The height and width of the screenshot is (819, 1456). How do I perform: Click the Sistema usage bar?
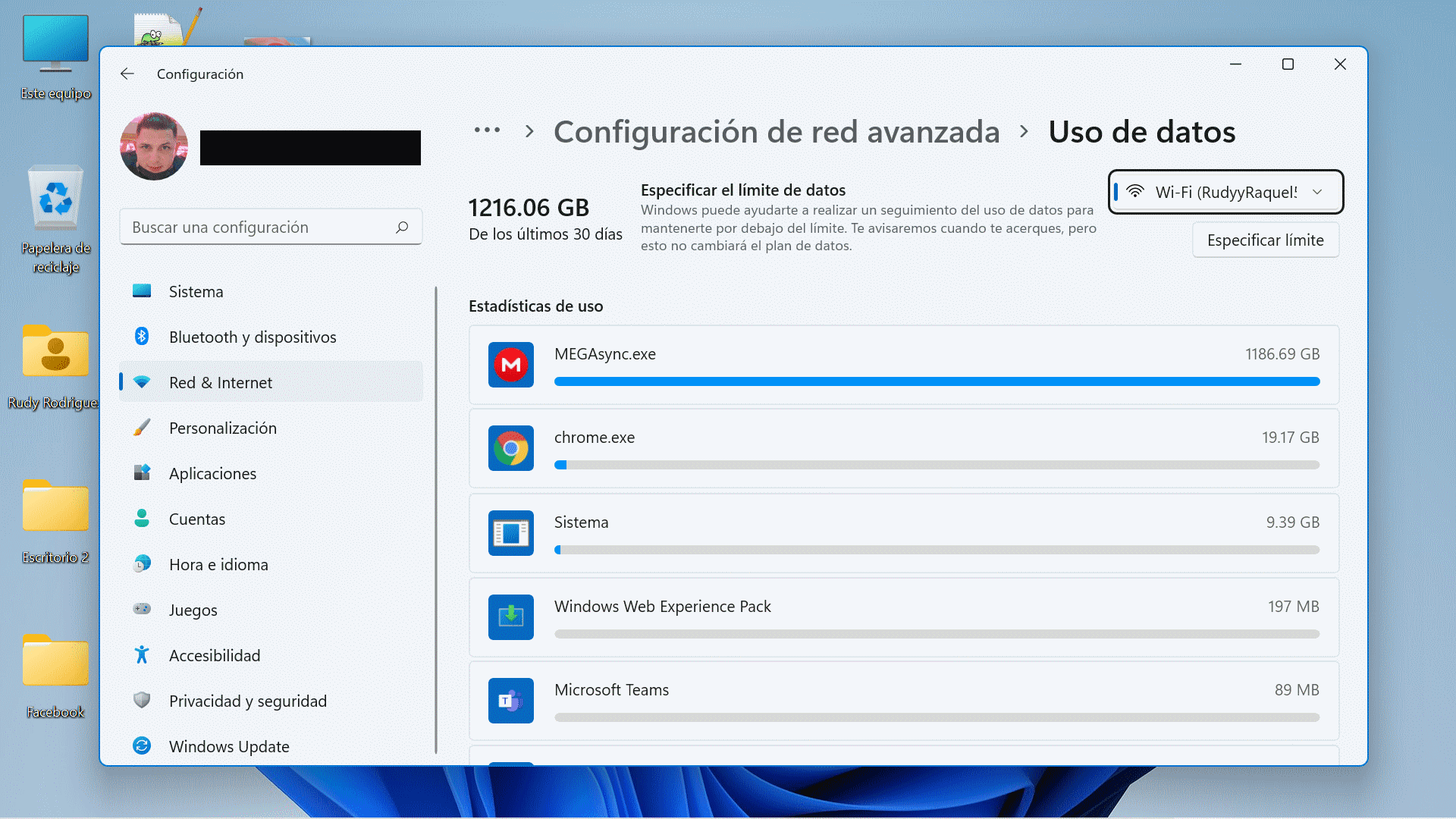(x=937, y=550)
